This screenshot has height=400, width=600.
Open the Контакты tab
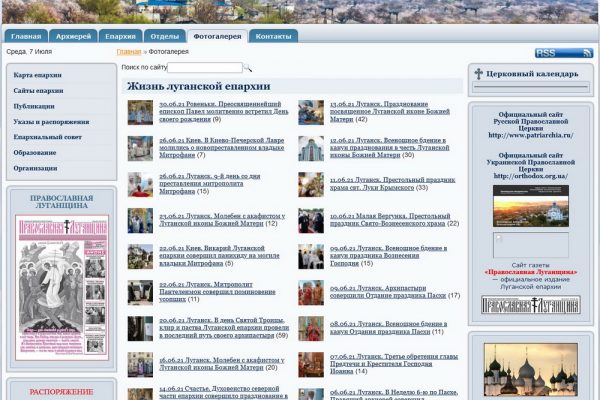point(273,36)
